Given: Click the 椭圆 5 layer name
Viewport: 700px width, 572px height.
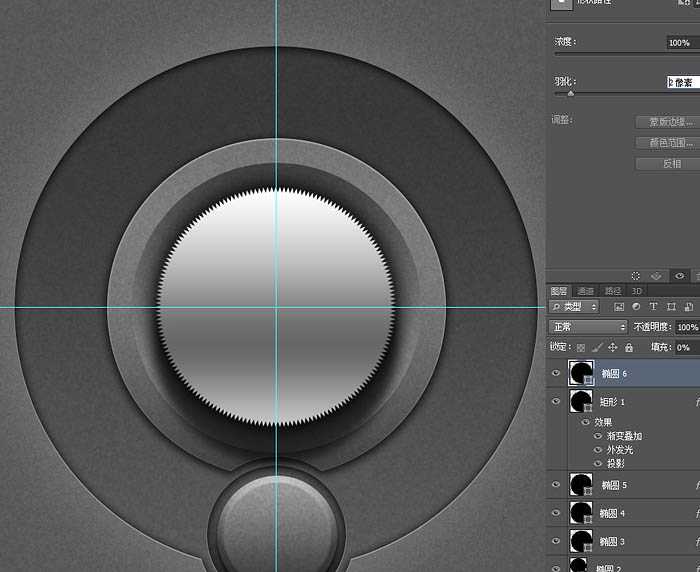Looking at the screenshot, I should (614, 485).
